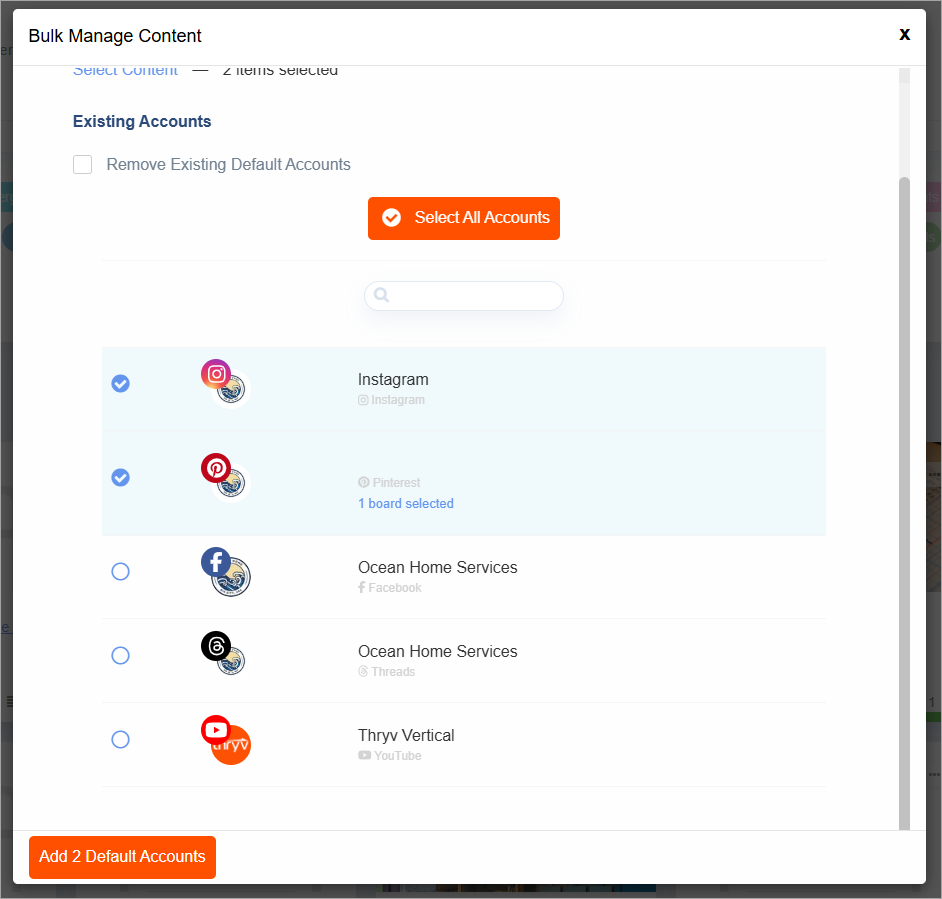Click the Facebook account avatar icon
Screen dimensions: 942x899
tap(225, 571)
